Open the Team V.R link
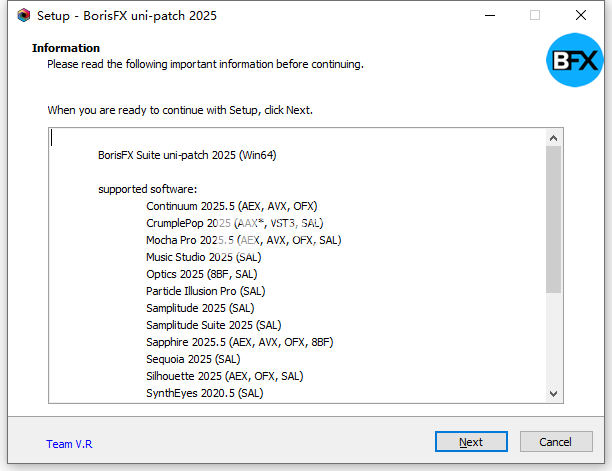The image size is (612, 471). click(67, 443)
